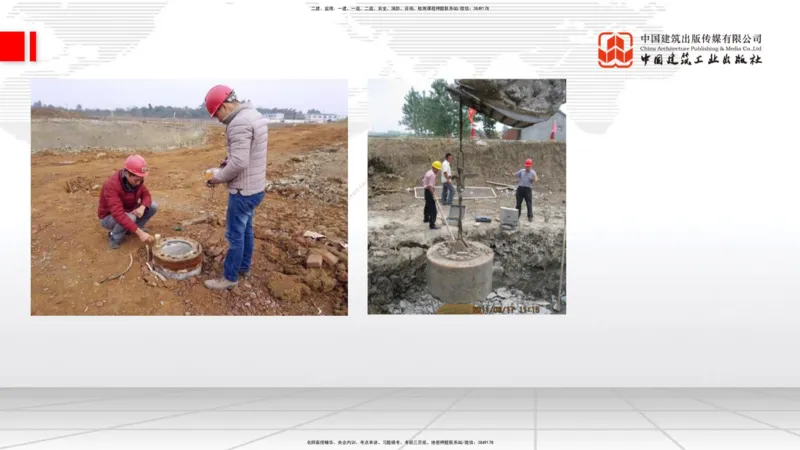Viewport: 800px width, 450px height.
Task: Click the large red square at top left
Action: pyautogui.click(x=12, y=46)
